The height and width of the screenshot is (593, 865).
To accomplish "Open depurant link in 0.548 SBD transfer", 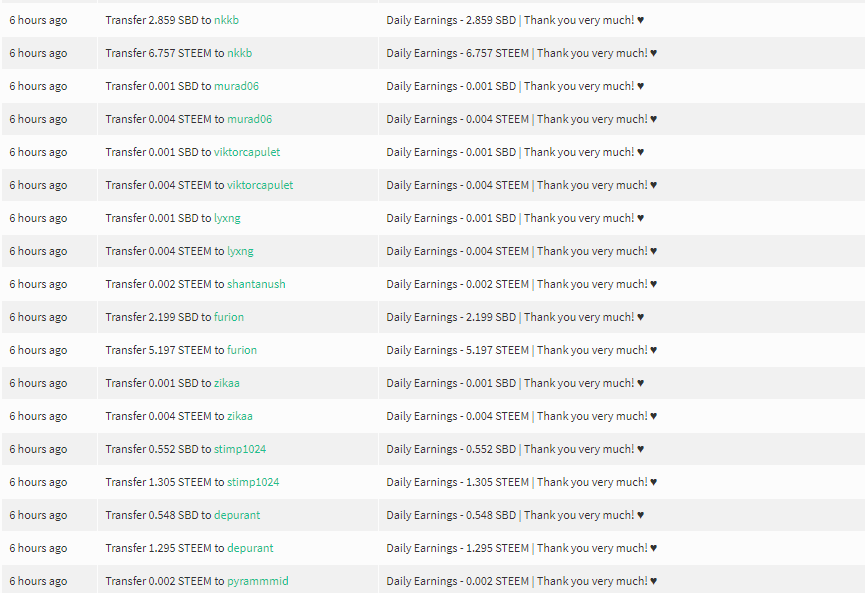I will (x=237, y=516).
